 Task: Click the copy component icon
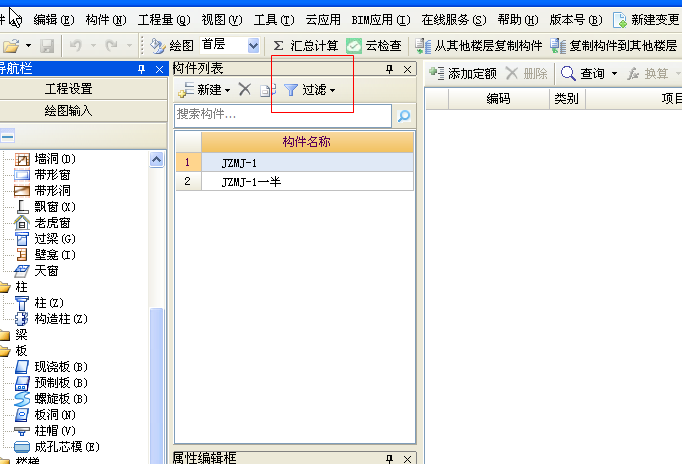(x=267, y=90)
